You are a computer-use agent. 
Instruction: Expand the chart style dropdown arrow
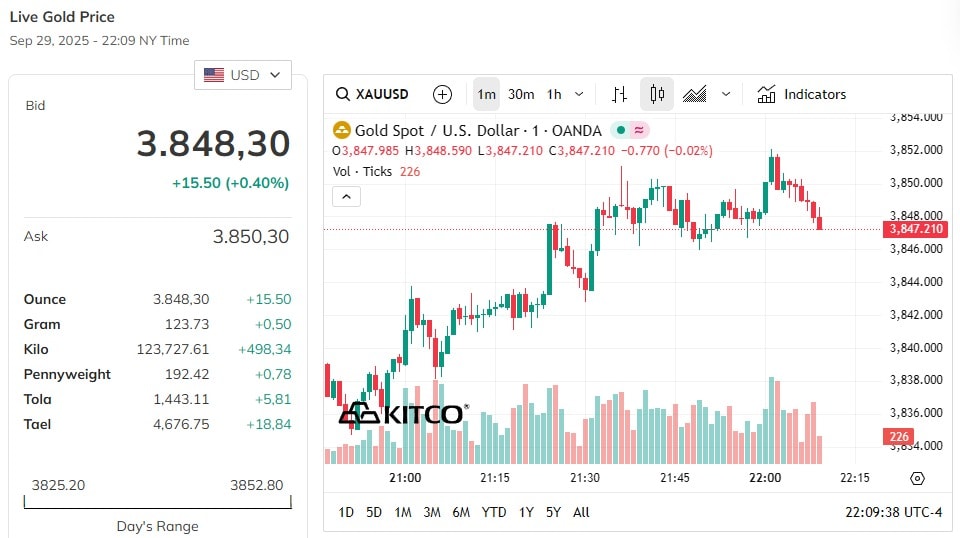pos(726,94)
